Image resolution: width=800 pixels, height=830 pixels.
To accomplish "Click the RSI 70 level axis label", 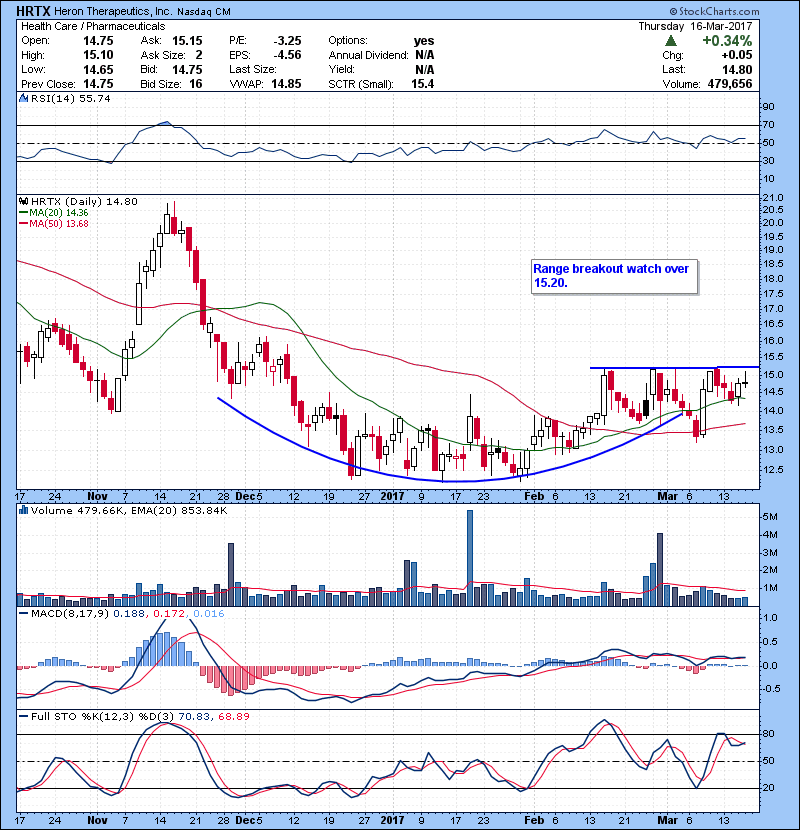I will coord(768,125).
